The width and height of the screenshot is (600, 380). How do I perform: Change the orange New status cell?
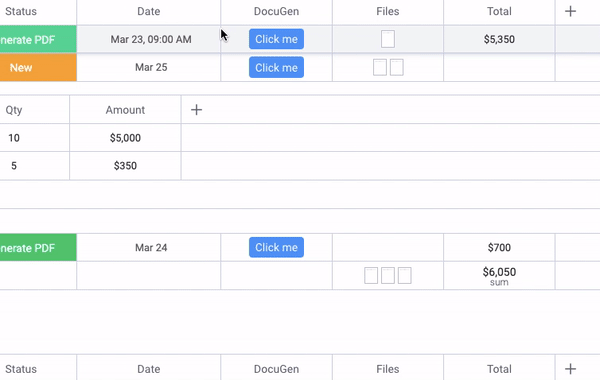point(38,67)
